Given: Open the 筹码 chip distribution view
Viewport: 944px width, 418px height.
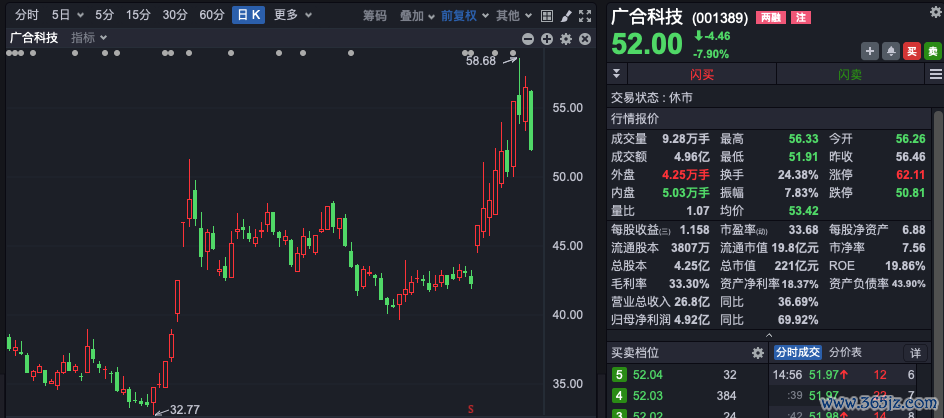Looking at the screenshot, I should pos(374,16).
